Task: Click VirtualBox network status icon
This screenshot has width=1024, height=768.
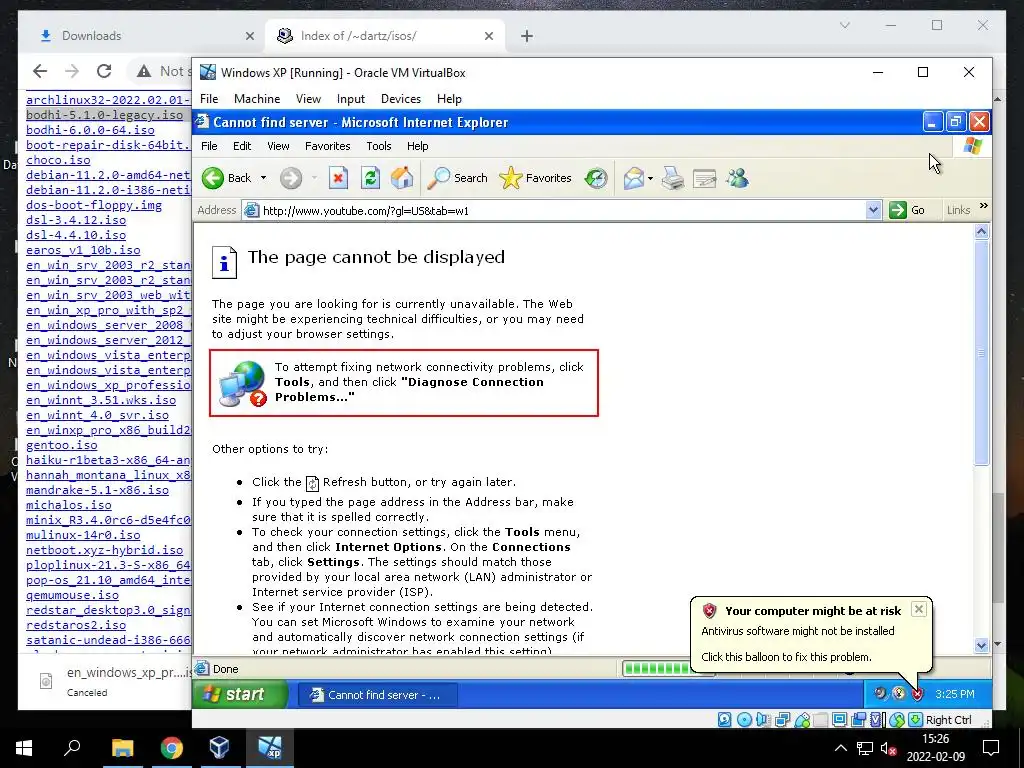Action: 782,720
